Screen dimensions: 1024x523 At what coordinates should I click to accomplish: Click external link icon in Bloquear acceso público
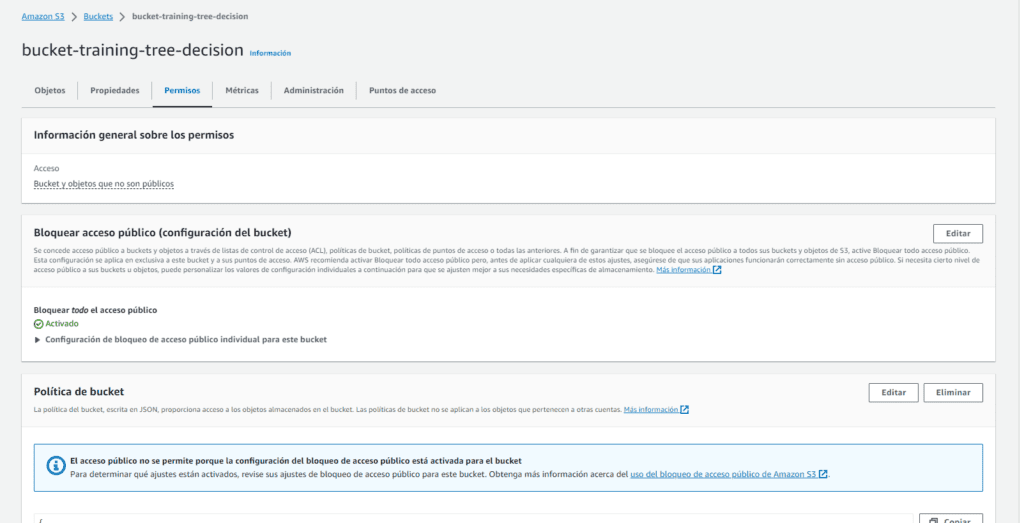[717, 270]
